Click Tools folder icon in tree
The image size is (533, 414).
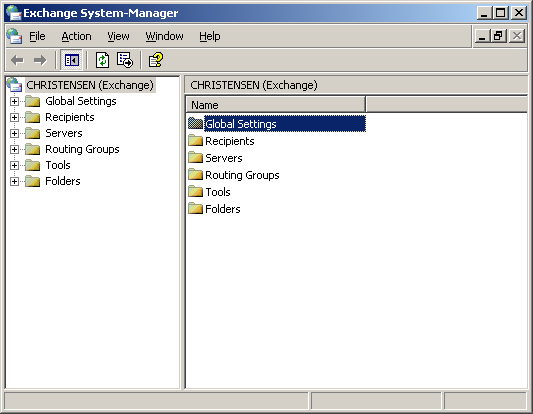coord(33,165)
